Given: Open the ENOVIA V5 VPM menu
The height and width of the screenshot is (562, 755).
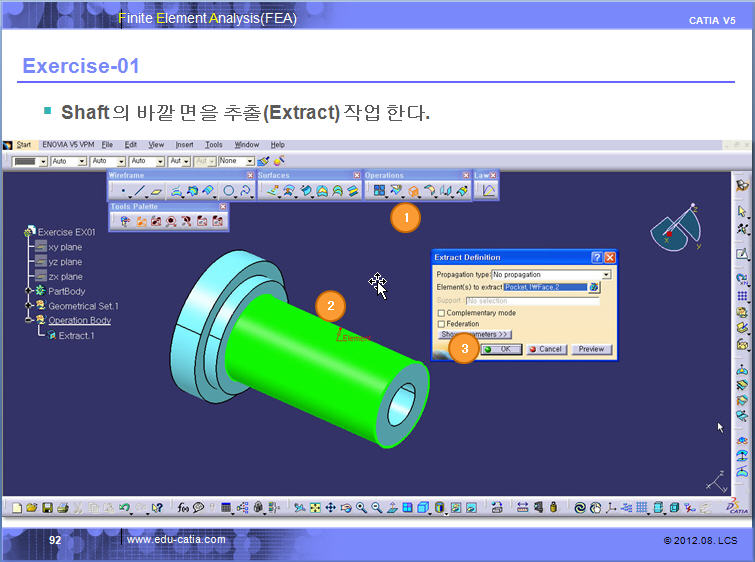Looking at the screenshot, I should tap(68, 144).
